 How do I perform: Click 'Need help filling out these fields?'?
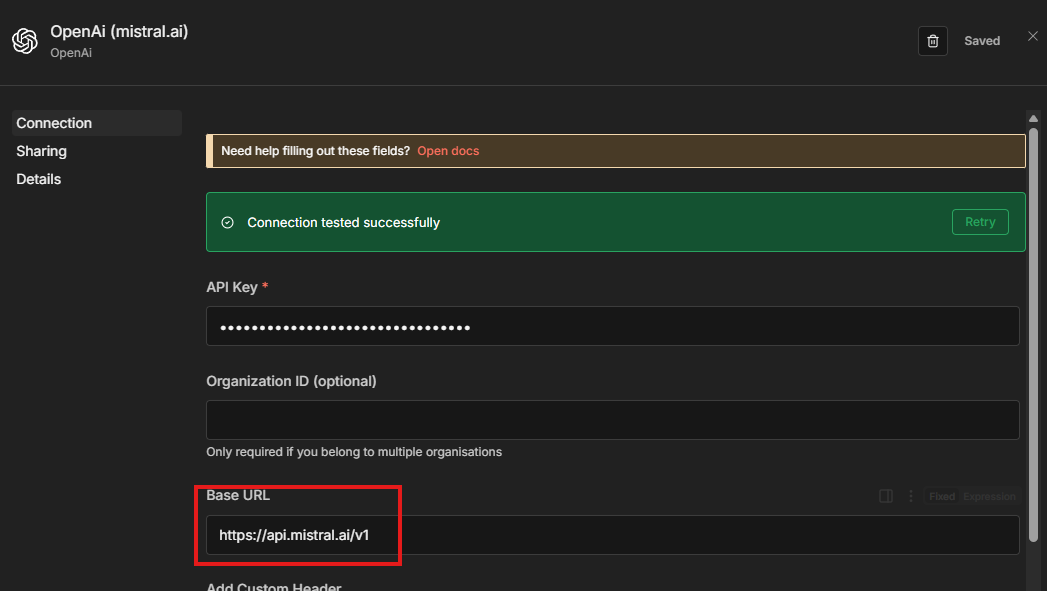315,151
